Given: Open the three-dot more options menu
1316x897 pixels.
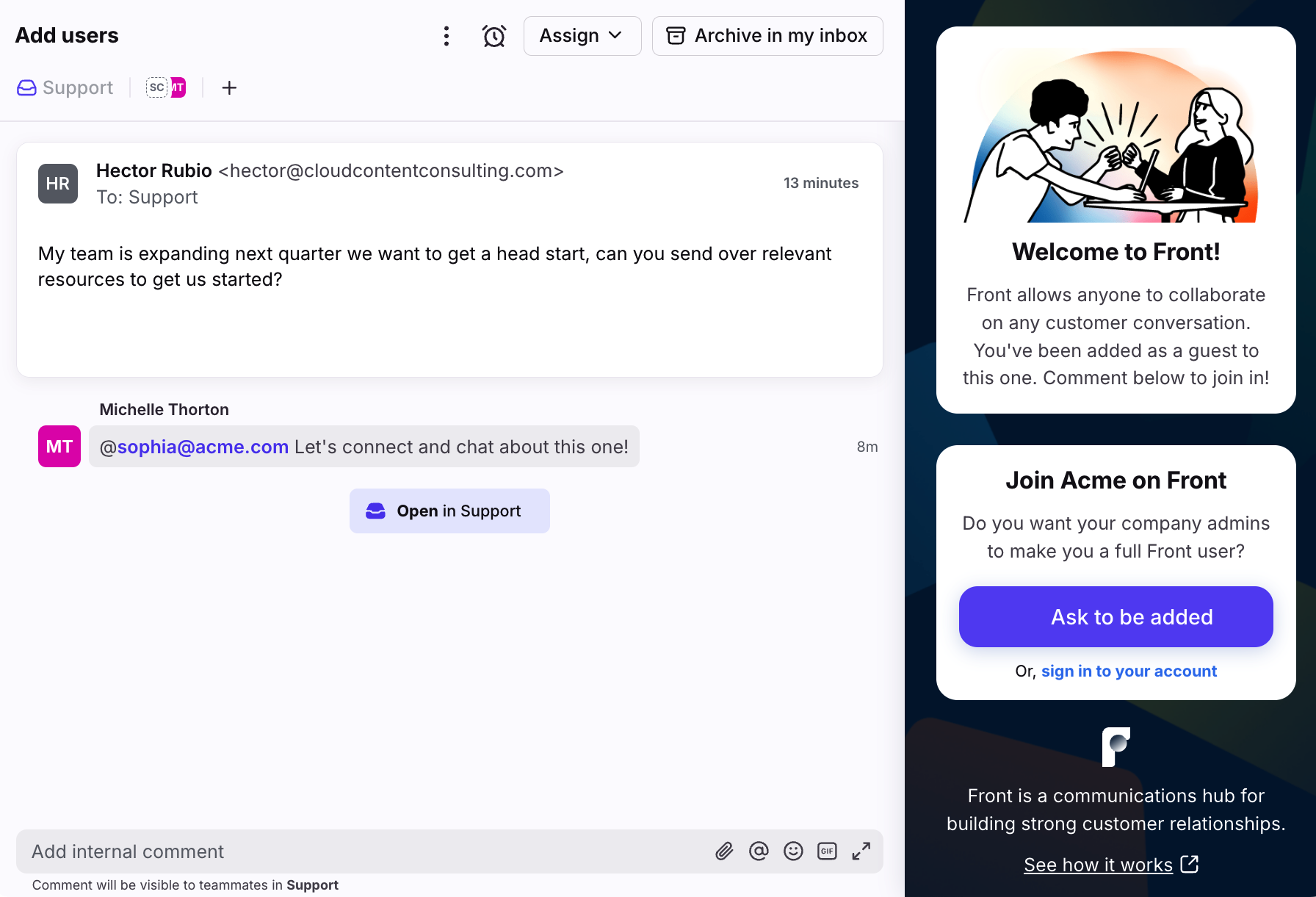Looking at the screenshot, I should tap(446, 36).
